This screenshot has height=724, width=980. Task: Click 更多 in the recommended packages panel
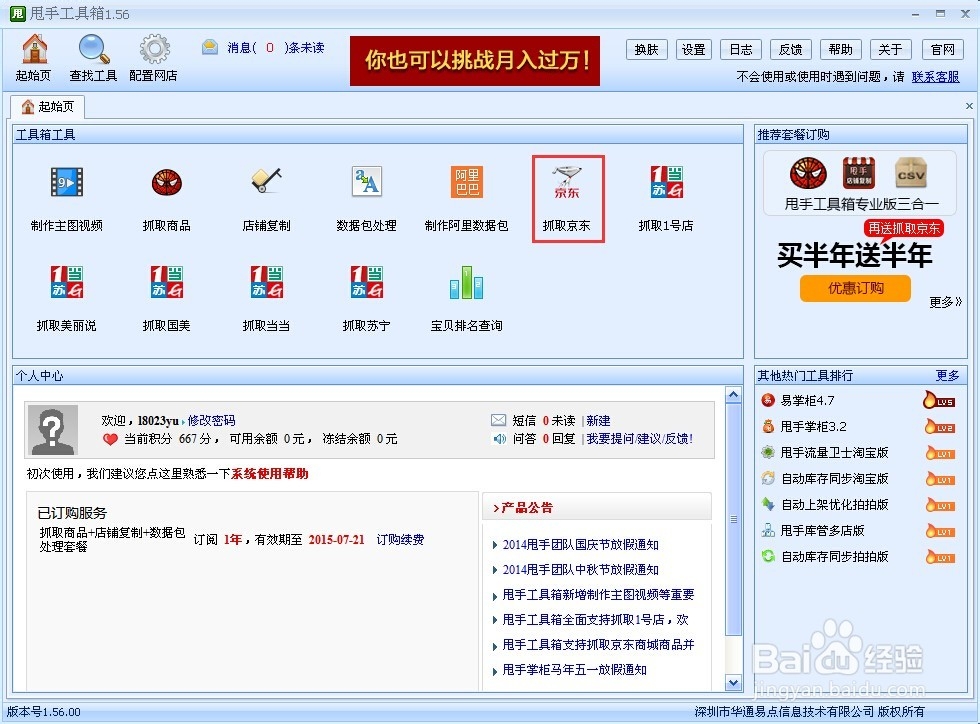tap(945, 303)
